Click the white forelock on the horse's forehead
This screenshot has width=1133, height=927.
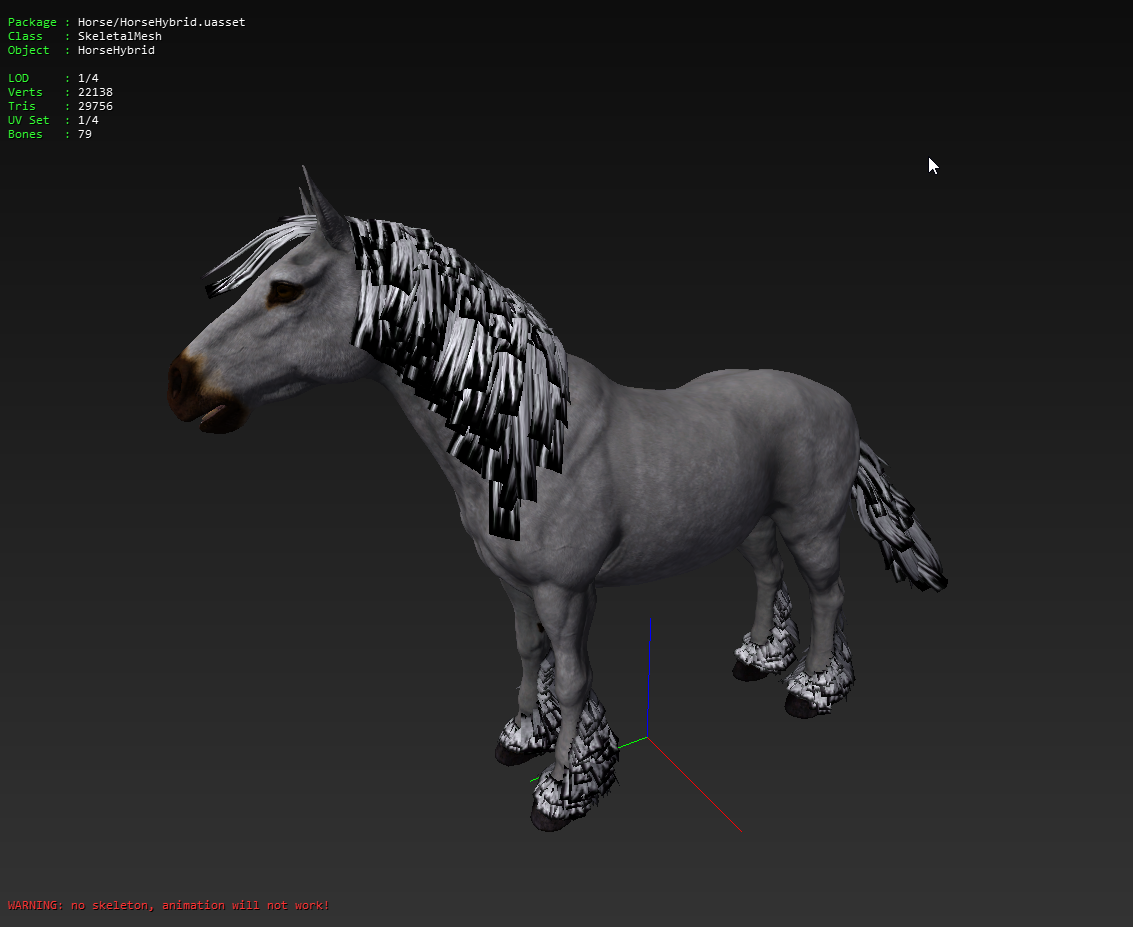[x=255, y=257]
